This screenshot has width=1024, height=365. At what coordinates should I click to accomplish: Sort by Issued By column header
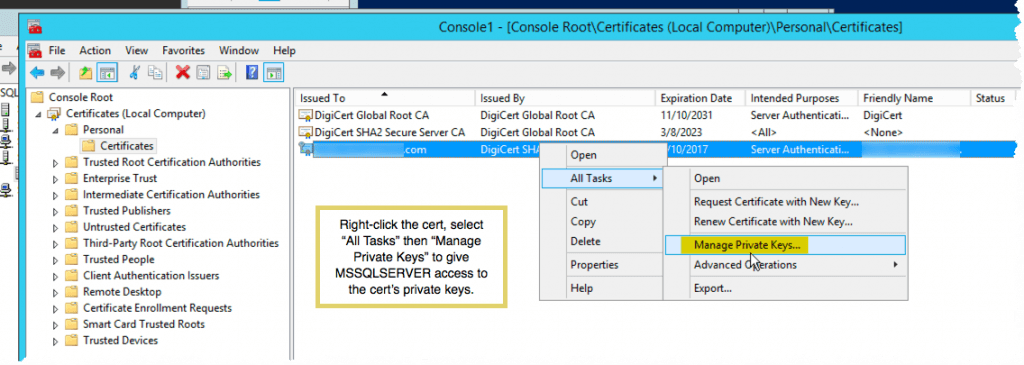(565, 99)
